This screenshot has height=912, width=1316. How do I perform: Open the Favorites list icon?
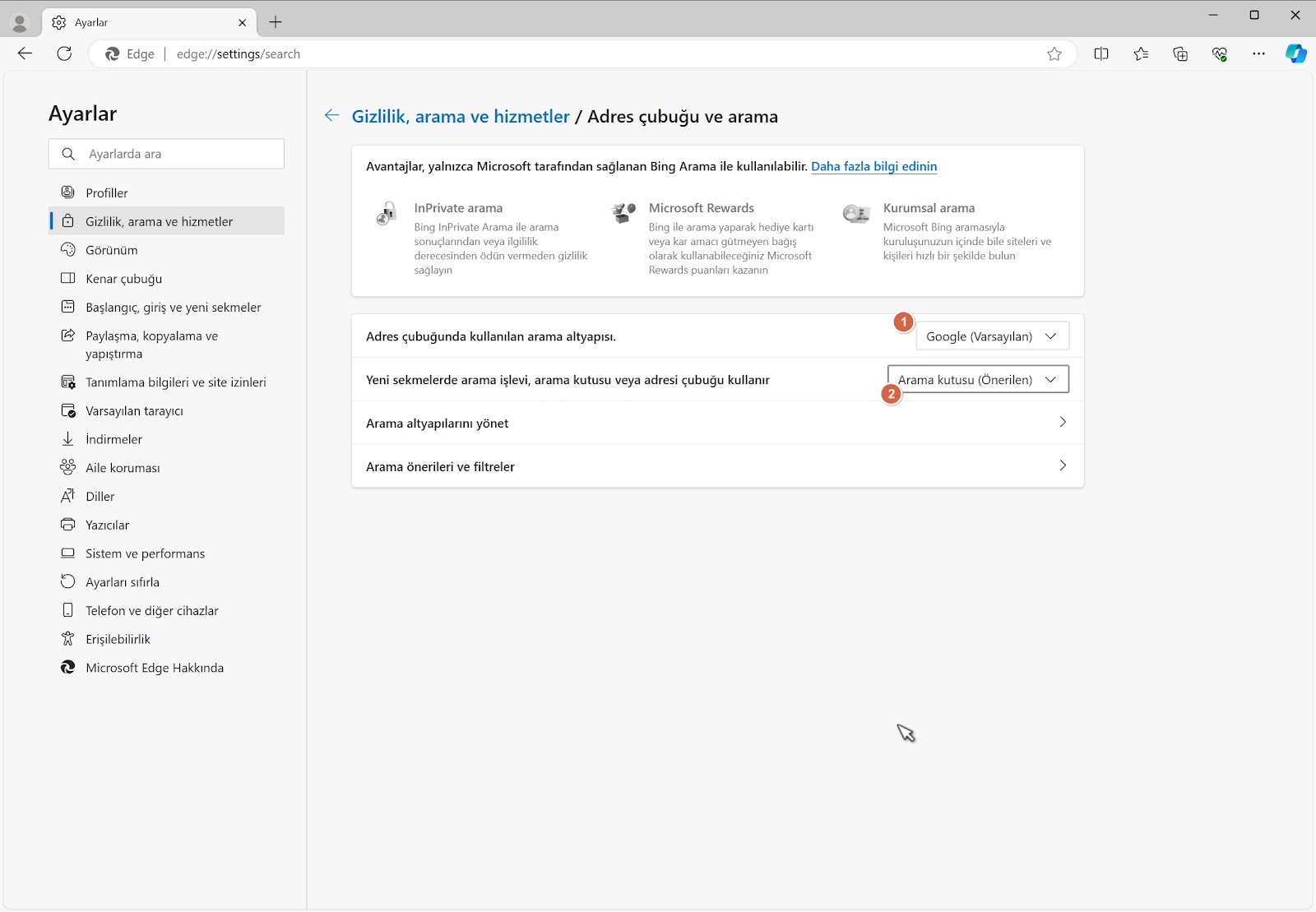pyautogui.click(x=1141, y=53)
